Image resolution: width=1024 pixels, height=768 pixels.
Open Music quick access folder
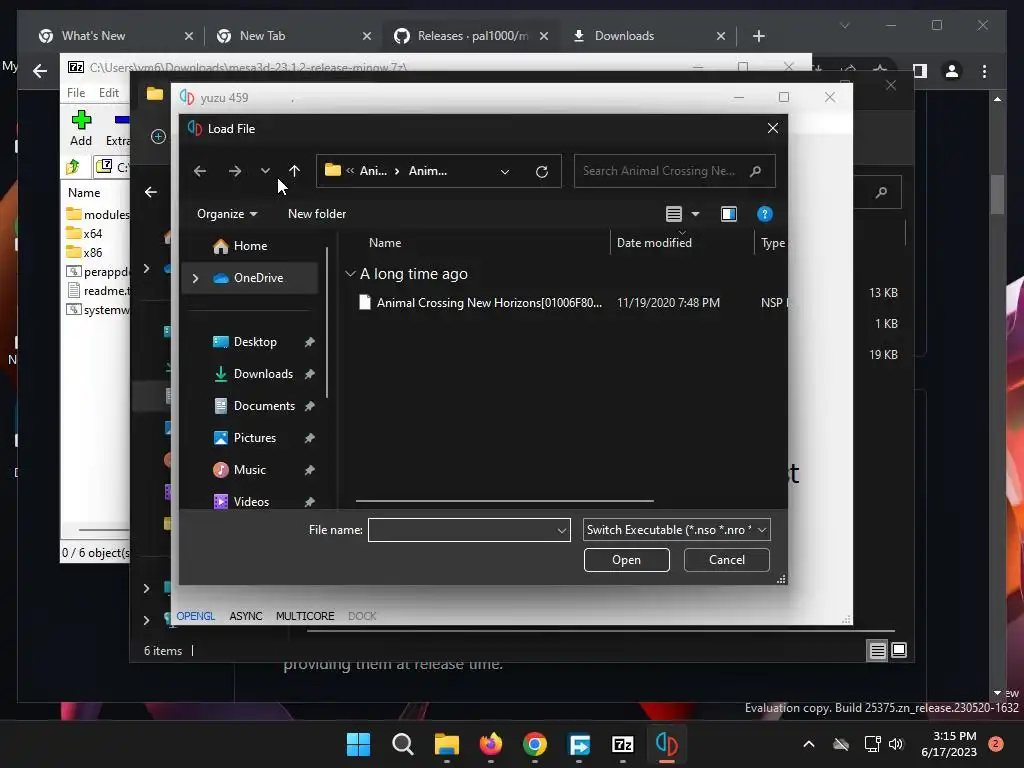tap(240, 470)
